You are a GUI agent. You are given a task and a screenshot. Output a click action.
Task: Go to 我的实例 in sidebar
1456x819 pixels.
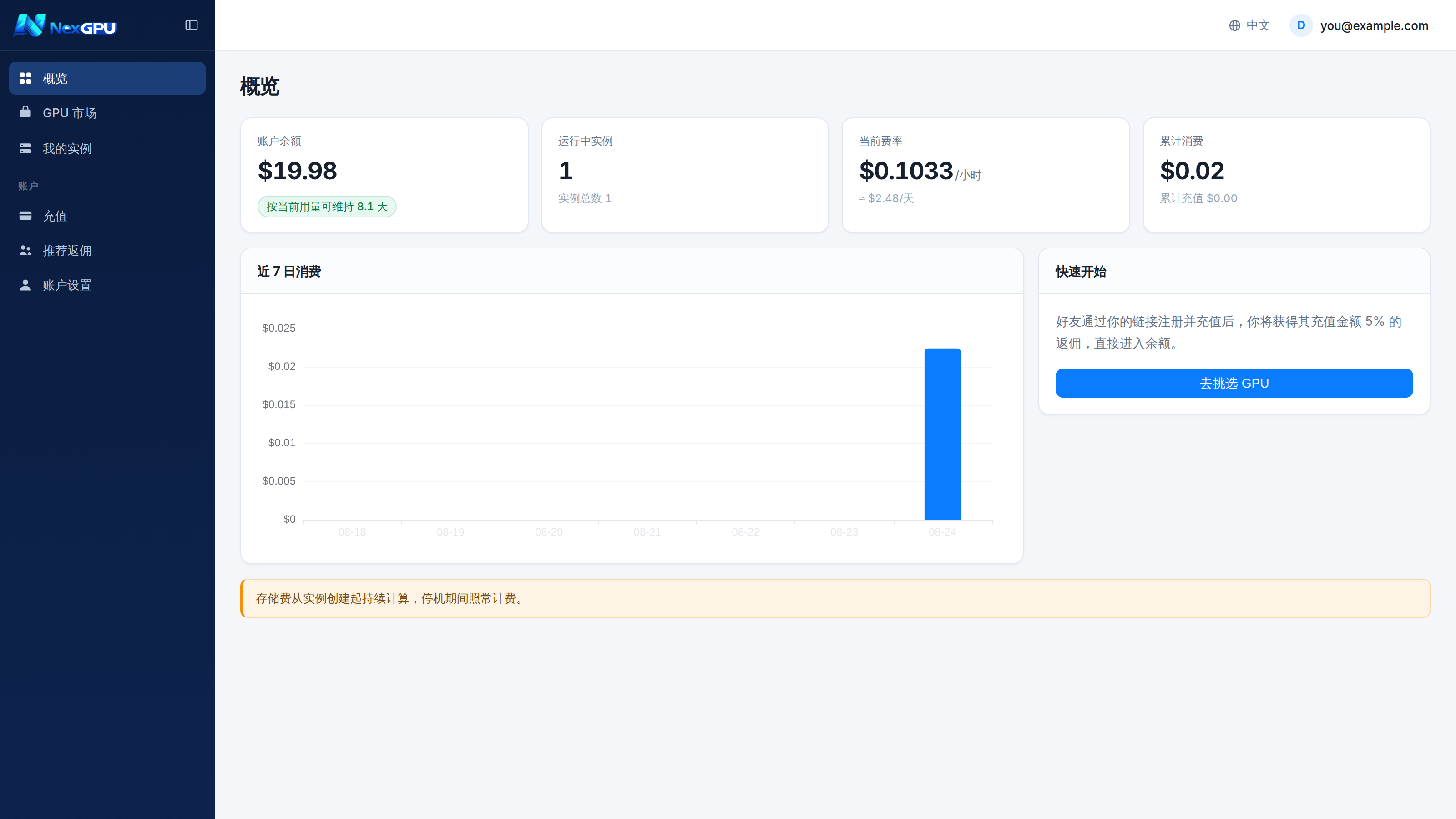(107, 148)
